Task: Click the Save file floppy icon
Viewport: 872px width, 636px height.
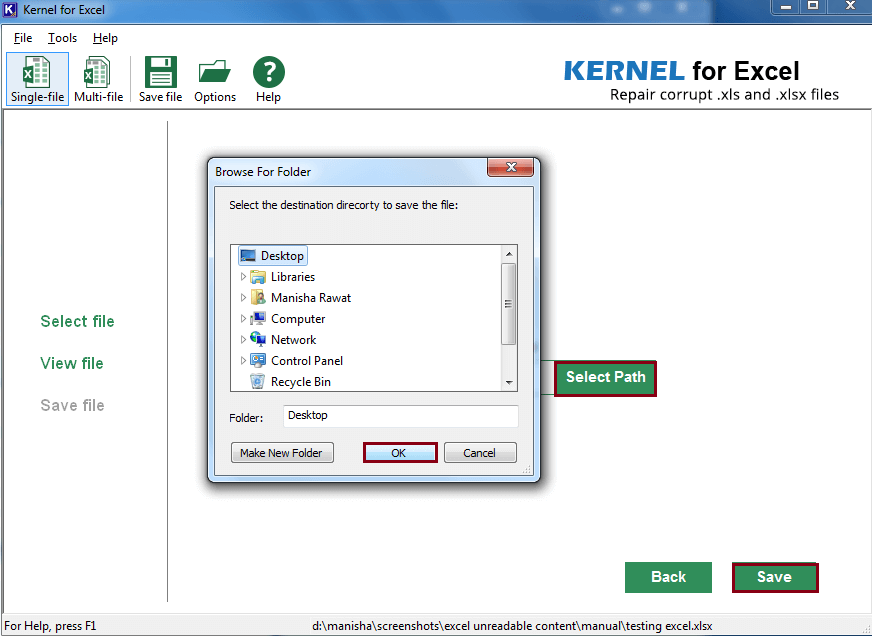Action: [x=161, y=72]
